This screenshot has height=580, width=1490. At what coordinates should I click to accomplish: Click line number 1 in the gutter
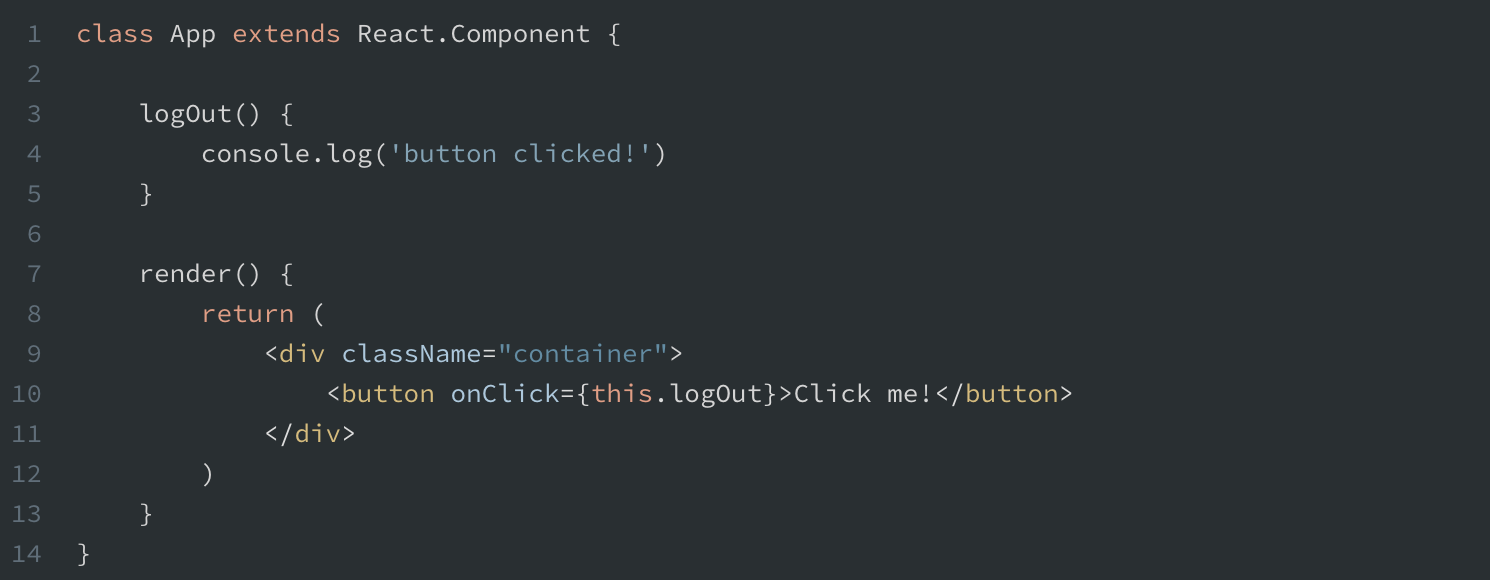(35, 34)
